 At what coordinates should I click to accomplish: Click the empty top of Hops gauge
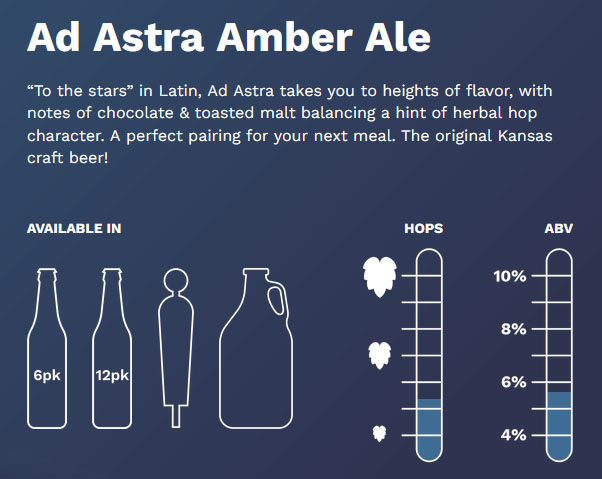click(429, 324)
